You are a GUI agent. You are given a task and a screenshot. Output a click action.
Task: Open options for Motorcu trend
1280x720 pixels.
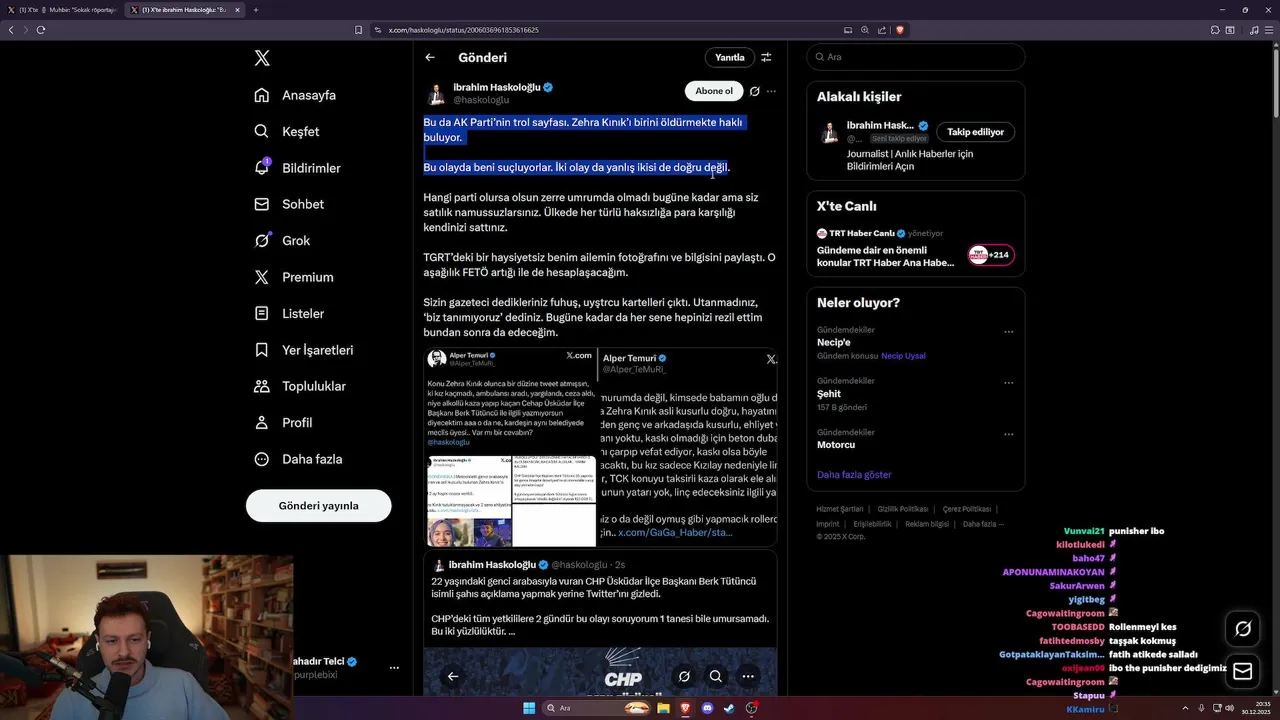coord(1008,434)
